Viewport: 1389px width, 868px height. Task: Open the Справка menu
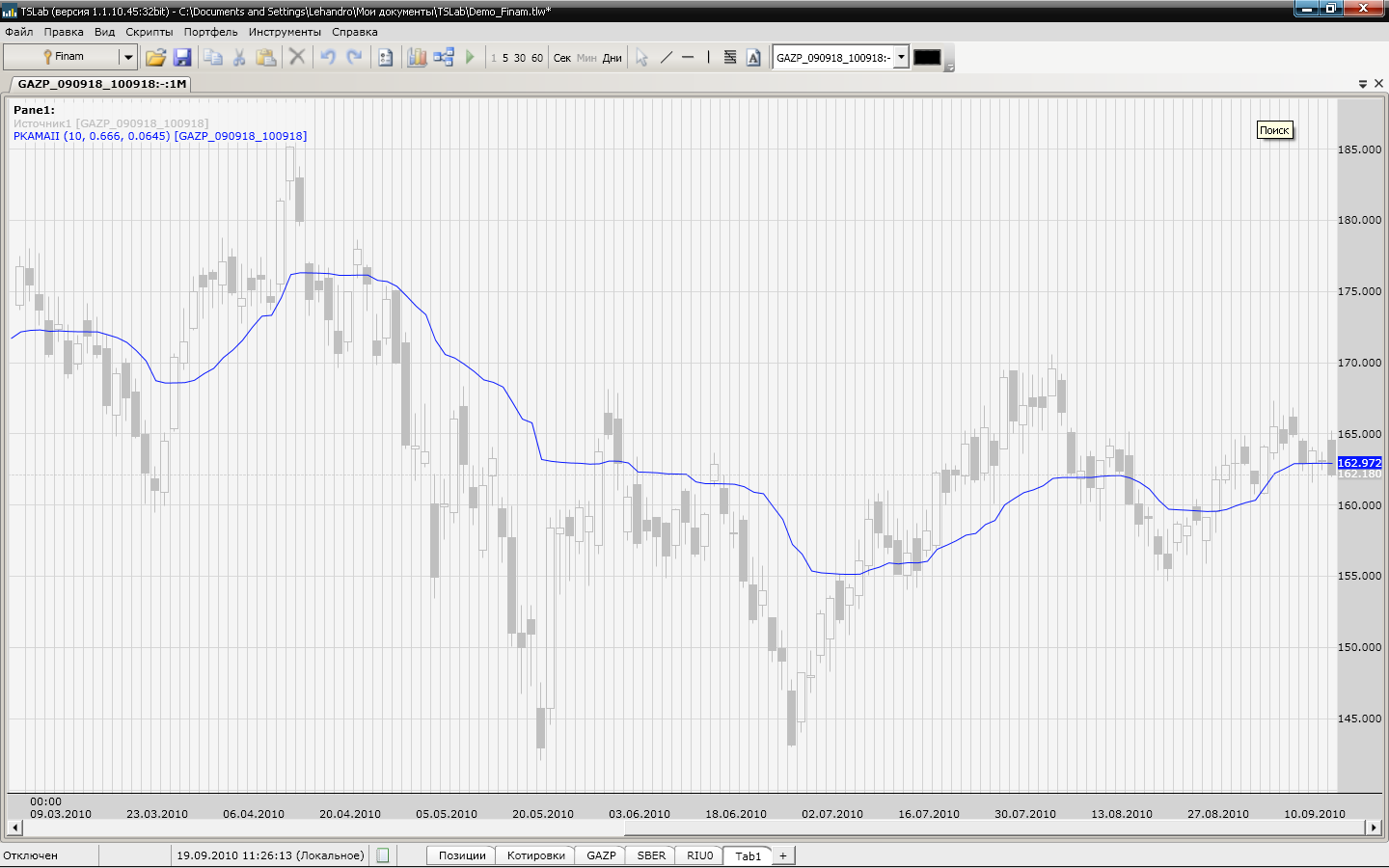coord(355,32)
